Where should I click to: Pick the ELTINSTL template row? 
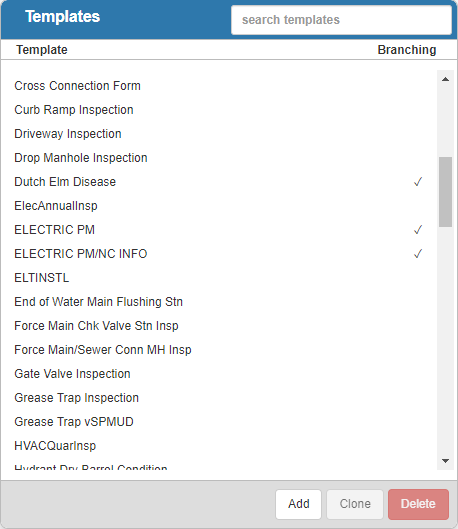219,278
